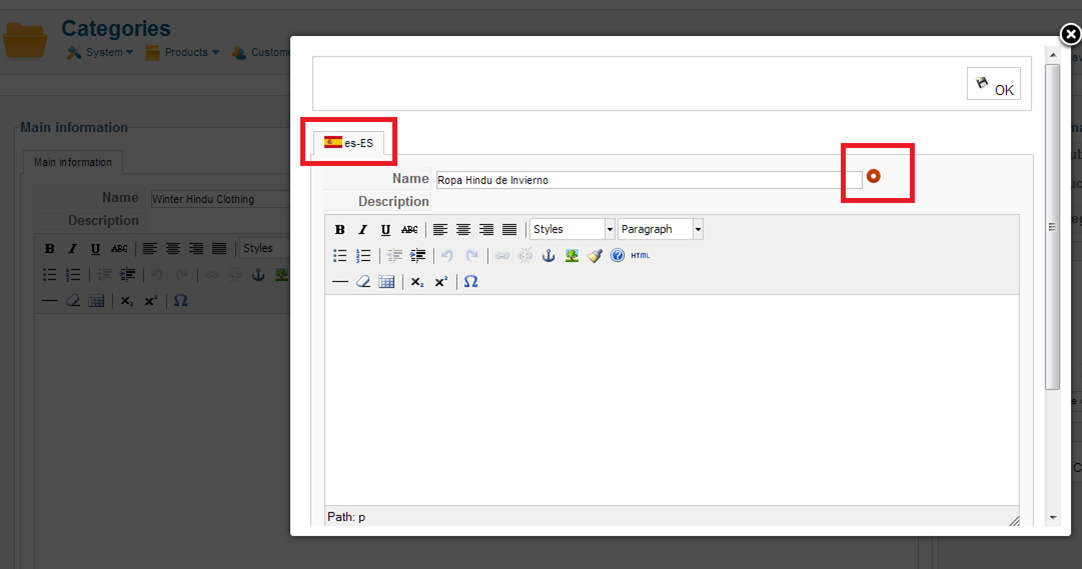
Task: Insert horizontal rule in the dialog editor
Action: 340,282
